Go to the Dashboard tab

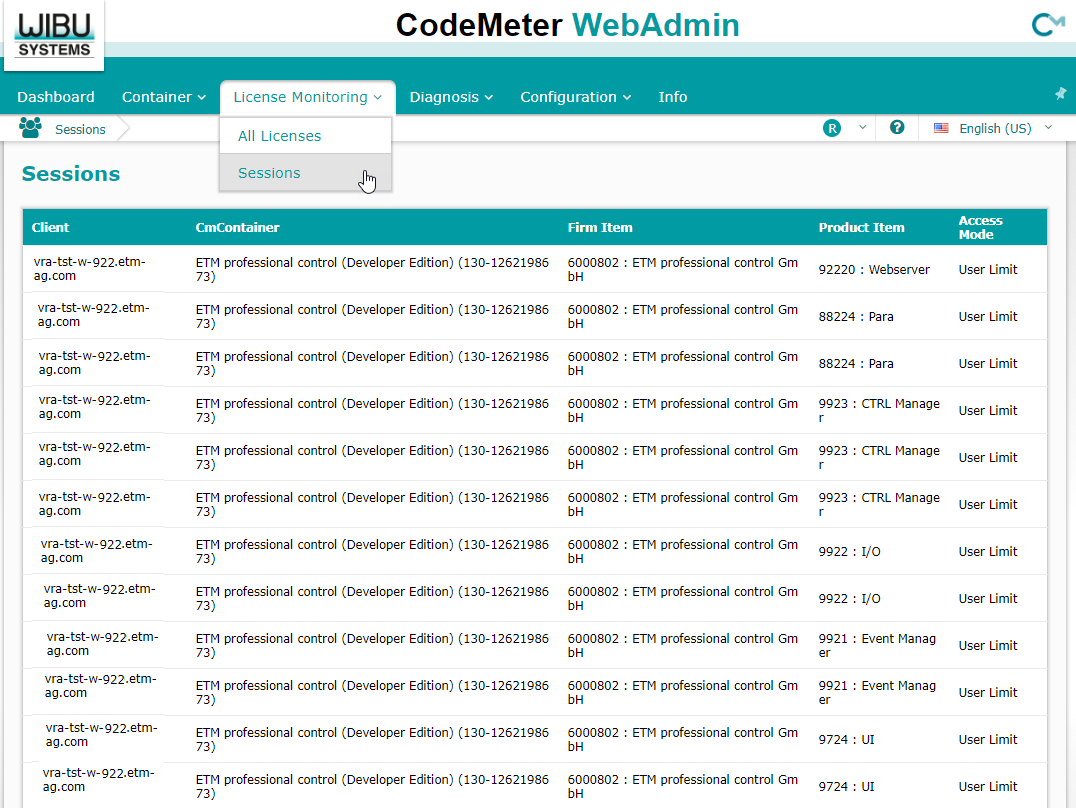(56, 97)
